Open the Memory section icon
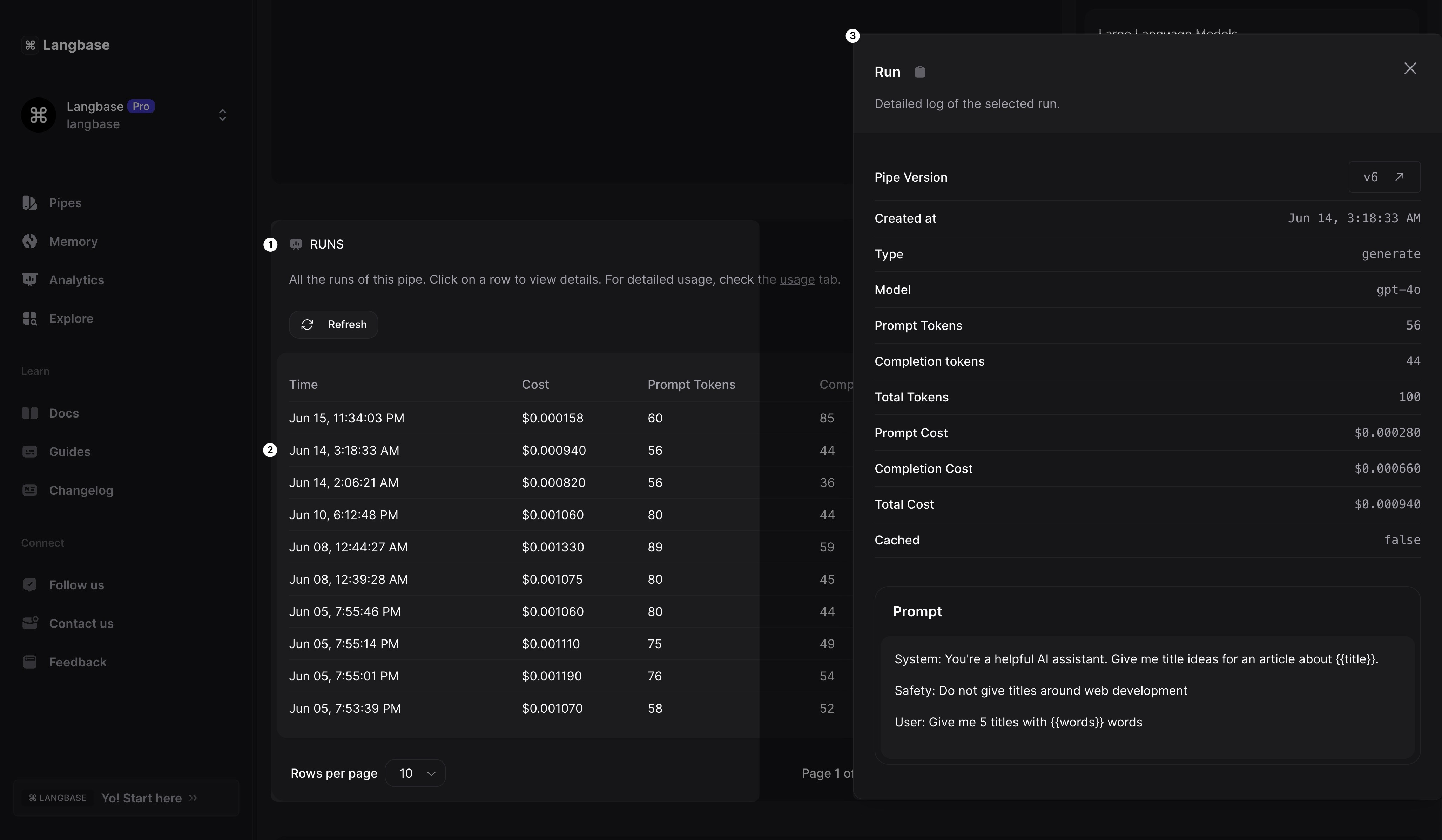 (x=30, y=241)
